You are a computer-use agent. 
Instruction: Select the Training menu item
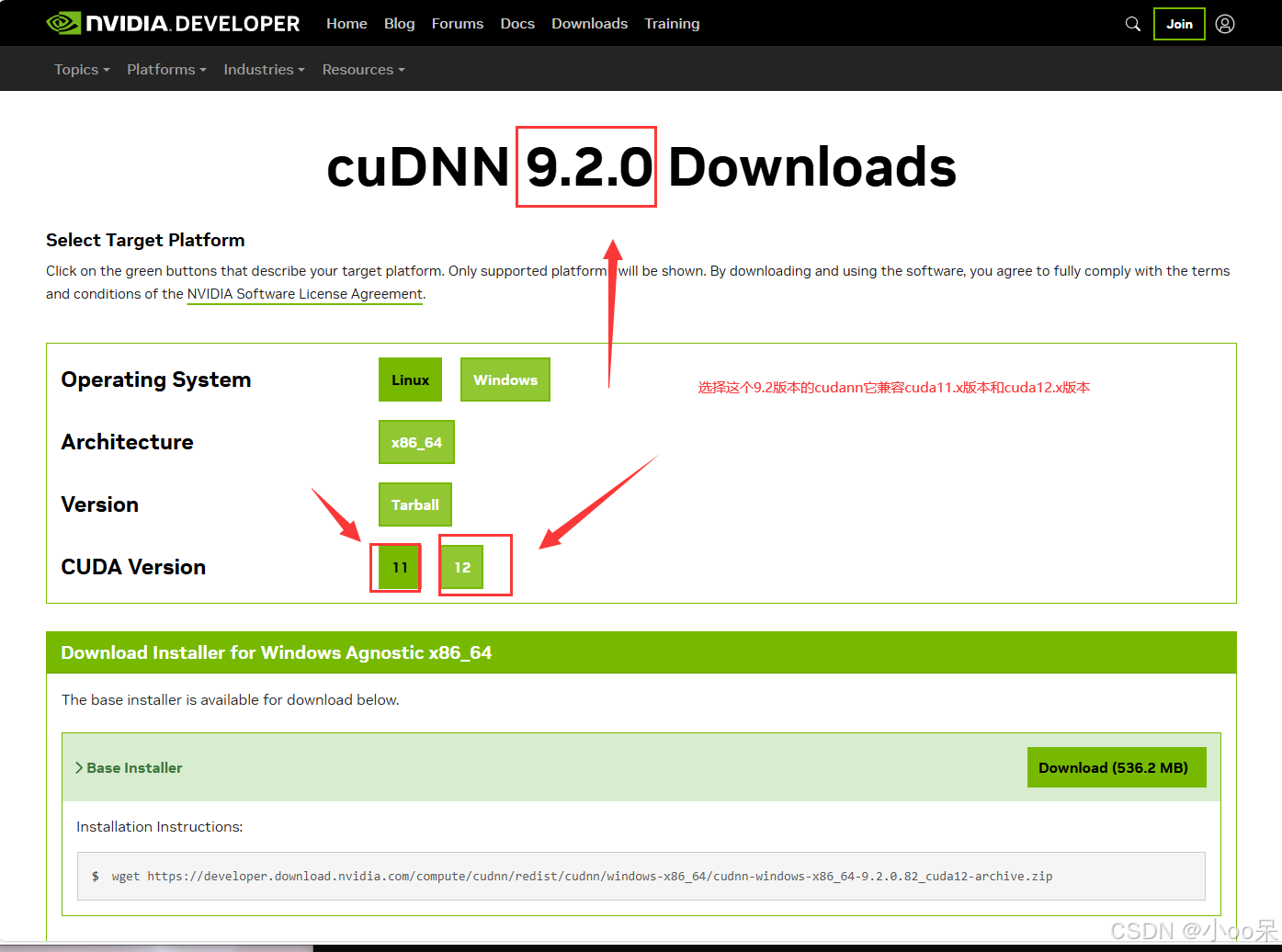pos(672,23)
